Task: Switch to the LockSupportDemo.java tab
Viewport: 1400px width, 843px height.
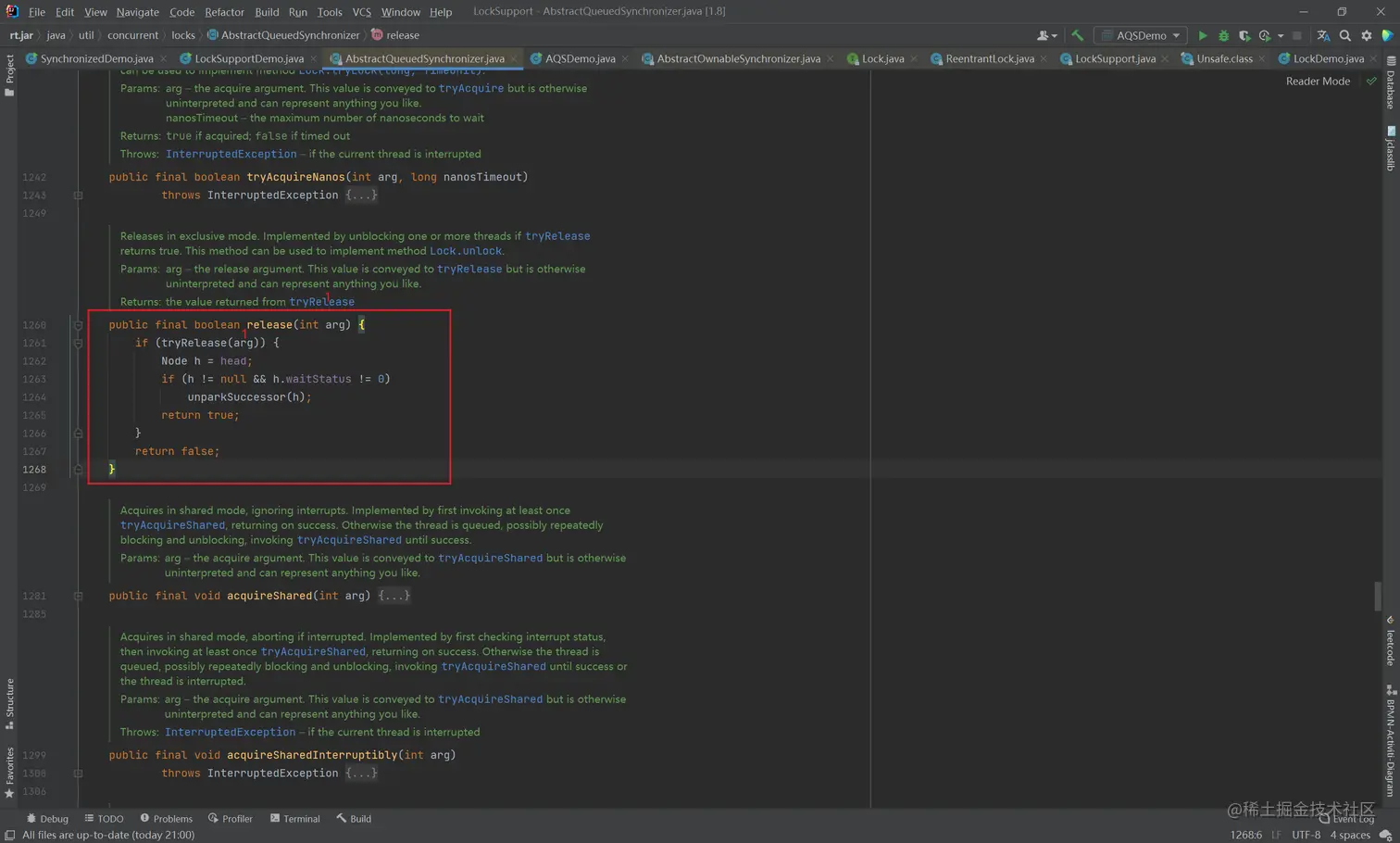Action: click(x=248, y=58)
